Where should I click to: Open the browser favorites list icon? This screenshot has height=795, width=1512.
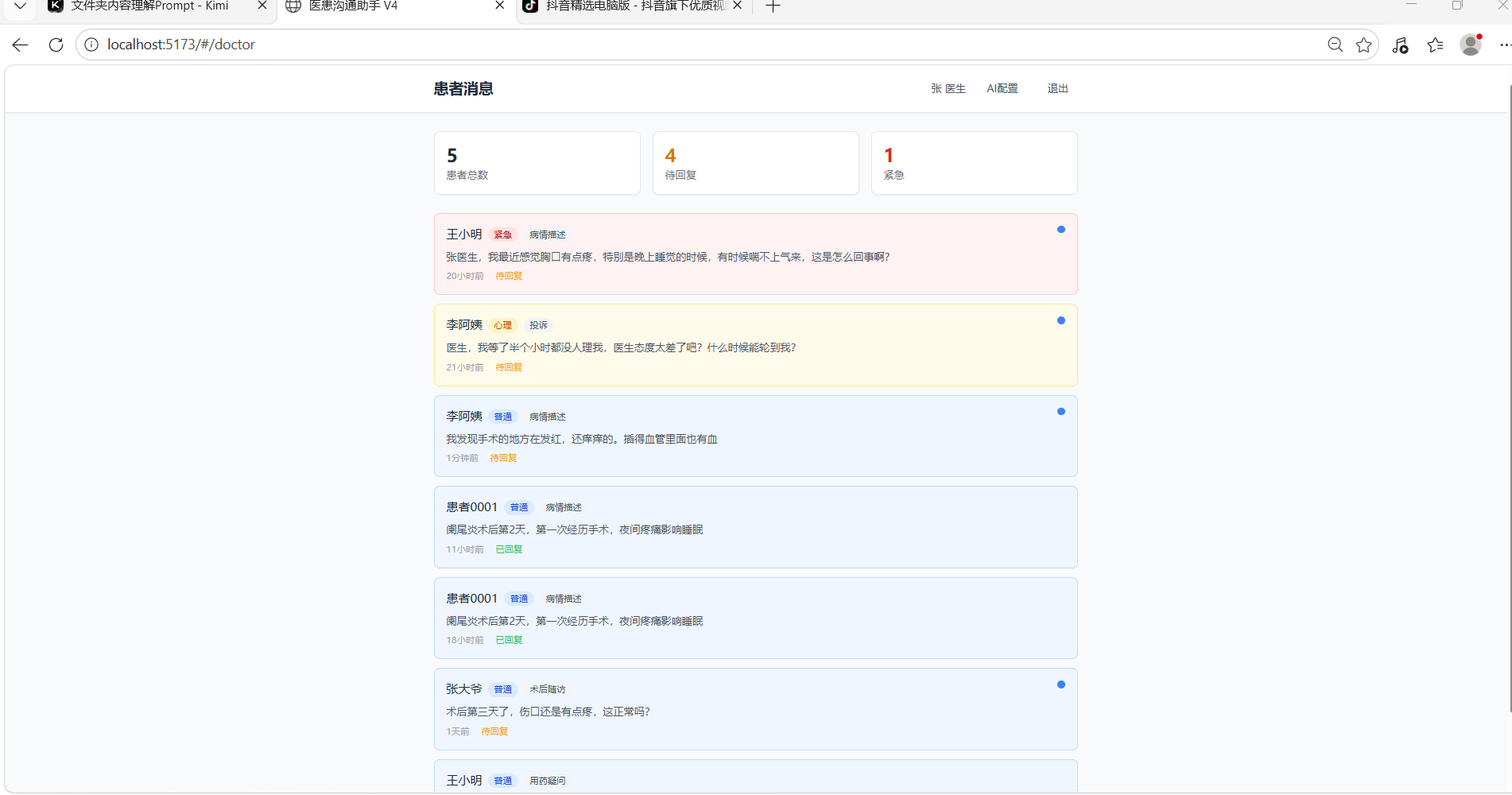tap(1435, 45)
